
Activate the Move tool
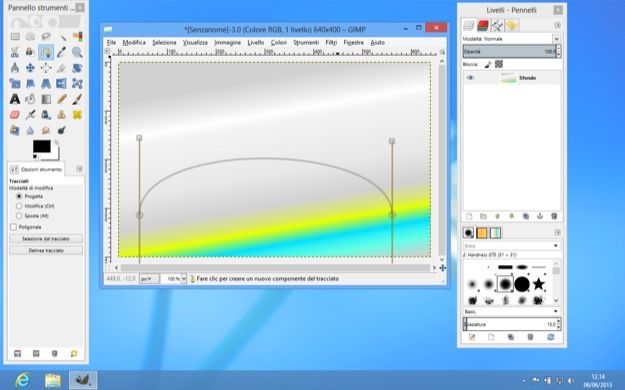point(30,68)
